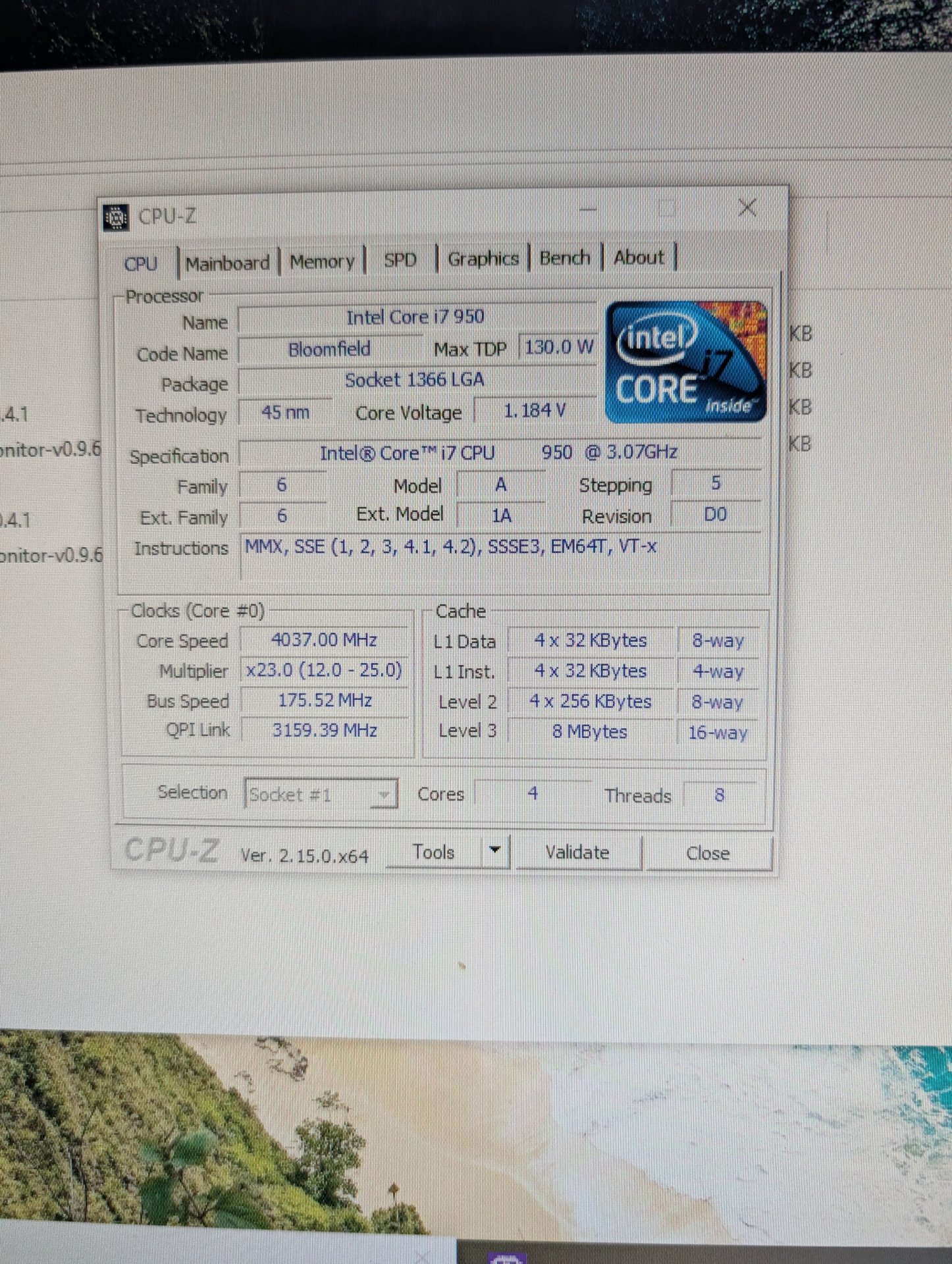Show the About tab
The image size is (952, 1264).
coord(639,257)
